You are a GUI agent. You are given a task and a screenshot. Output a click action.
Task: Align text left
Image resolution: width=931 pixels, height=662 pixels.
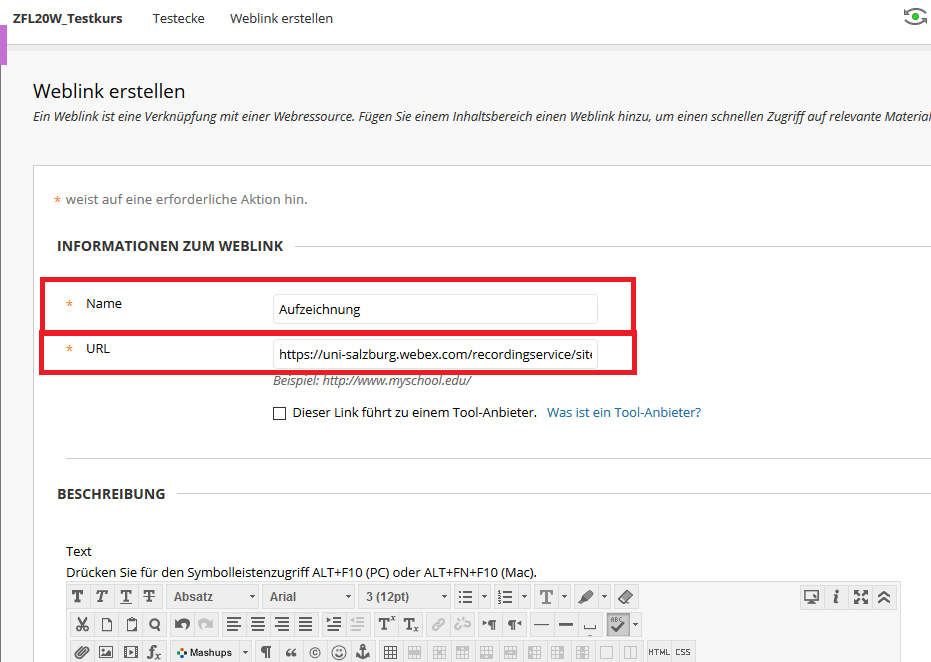coord(234,625)
